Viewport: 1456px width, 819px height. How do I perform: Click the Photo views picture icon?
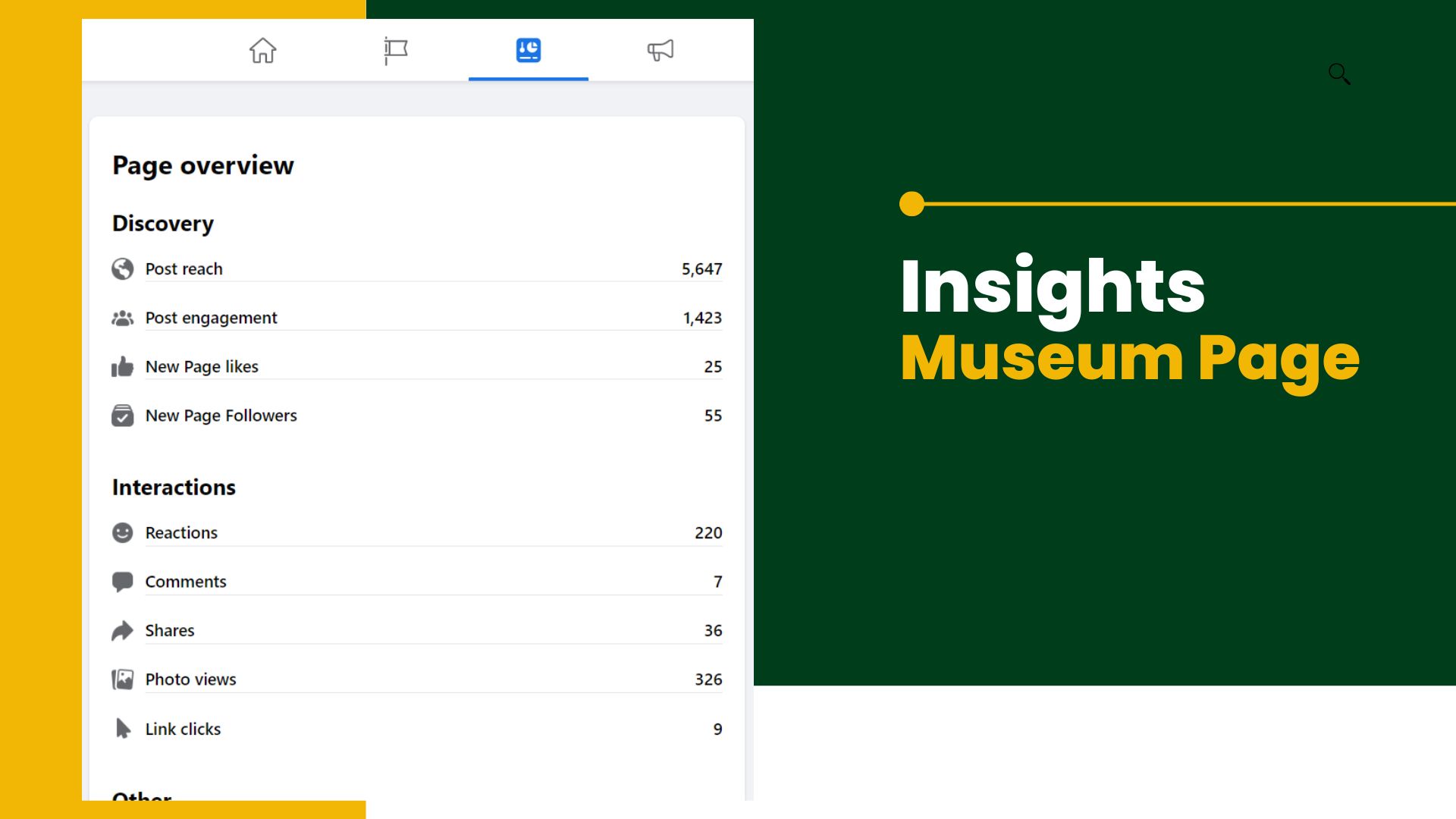point(122,679)
